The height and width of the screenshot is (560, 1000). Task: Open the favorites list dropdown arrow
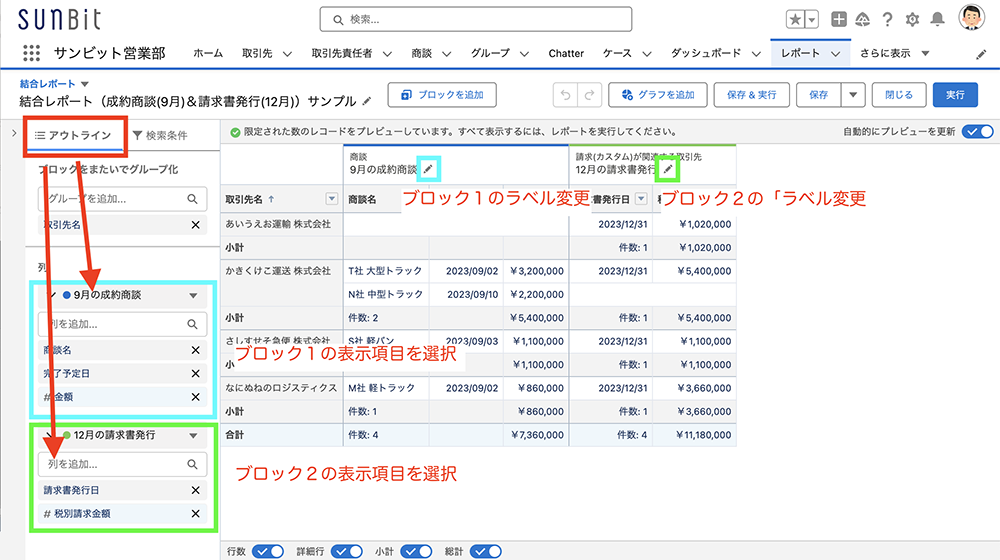point(812,20)
